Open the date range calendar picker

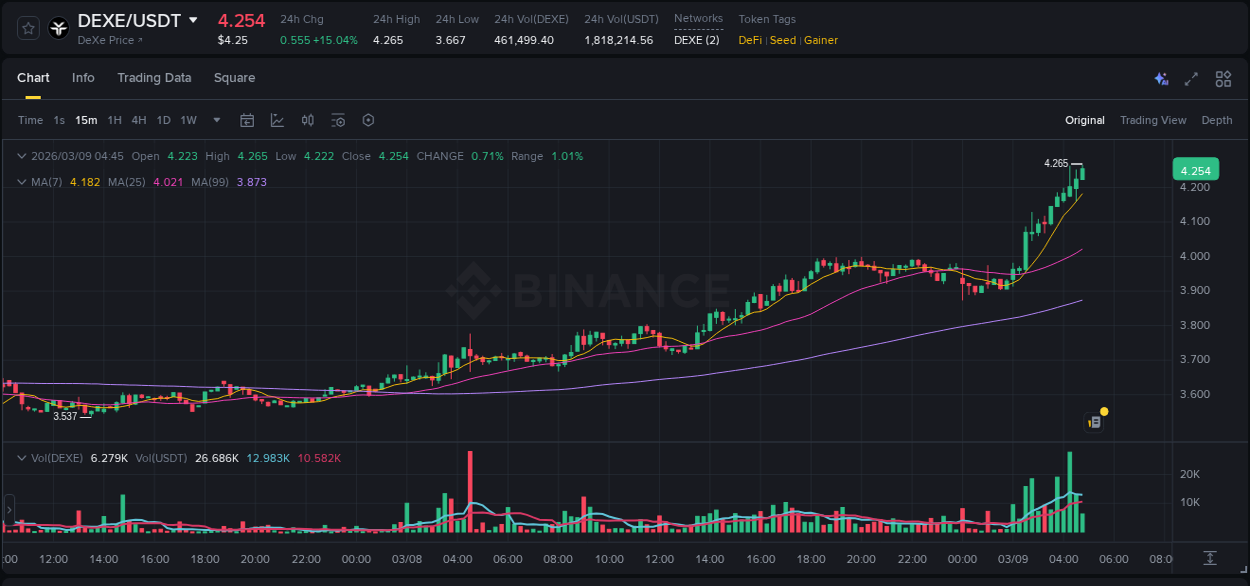click(247, 120)
